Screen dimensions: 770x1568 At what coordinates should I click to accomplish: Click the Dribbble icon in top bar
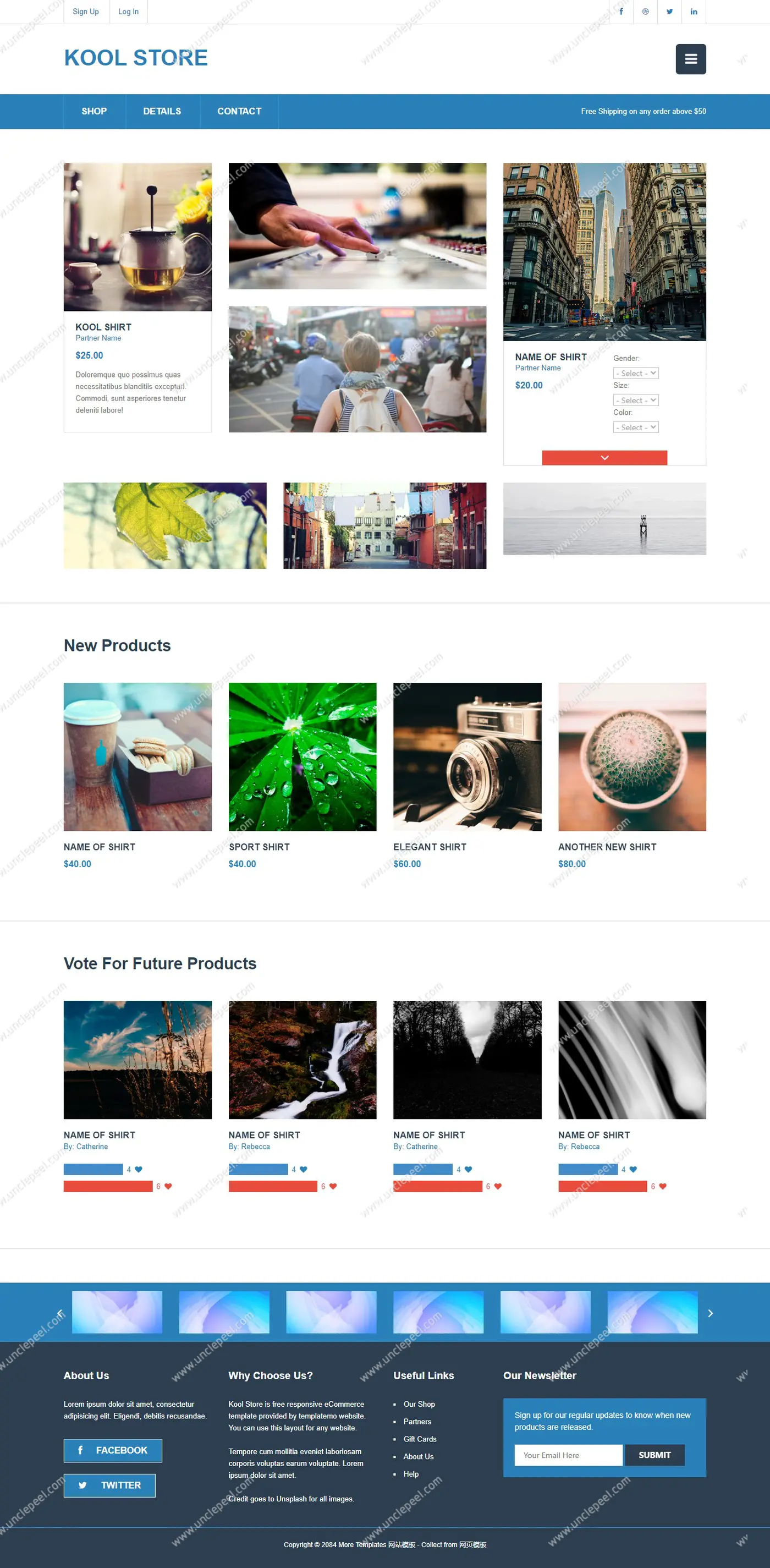[645, 12]
